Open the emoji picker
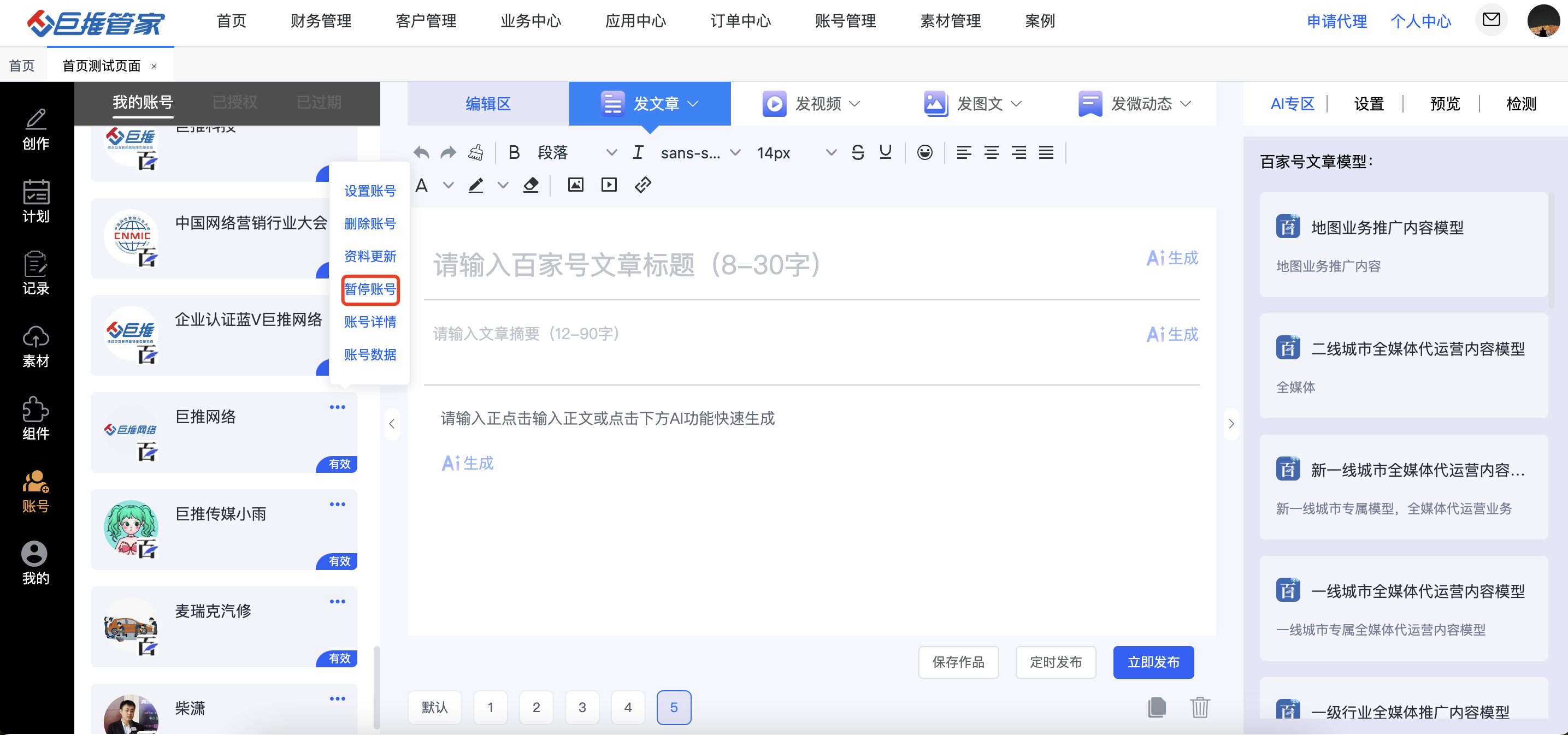 tap(924, 153)
